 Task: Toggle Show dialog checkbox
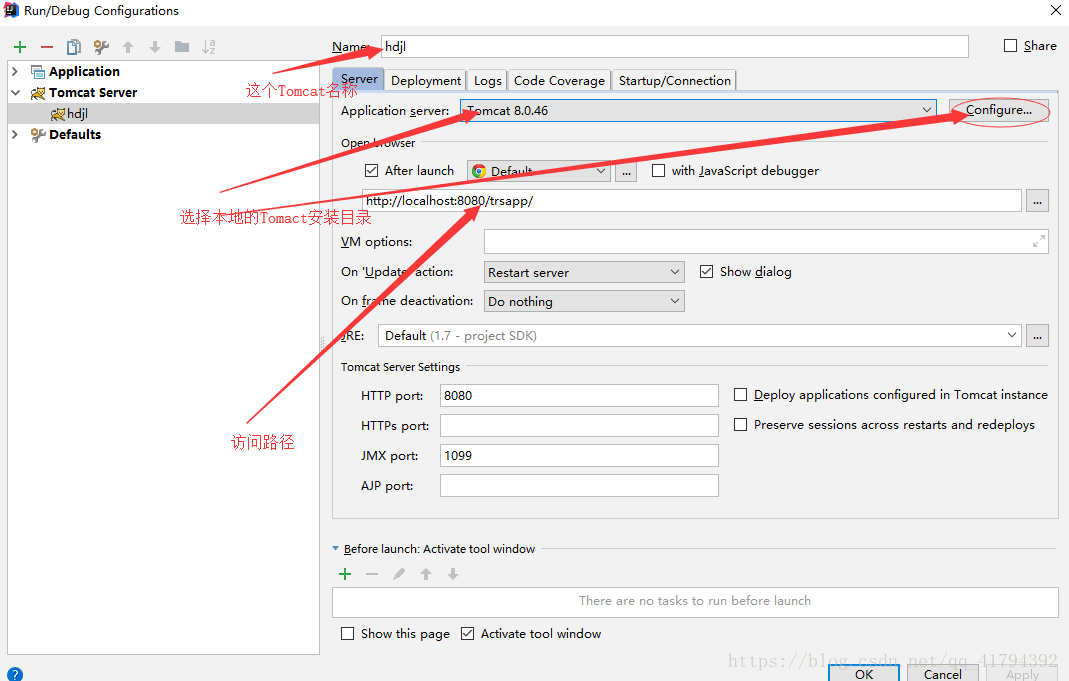click(706, 271)
